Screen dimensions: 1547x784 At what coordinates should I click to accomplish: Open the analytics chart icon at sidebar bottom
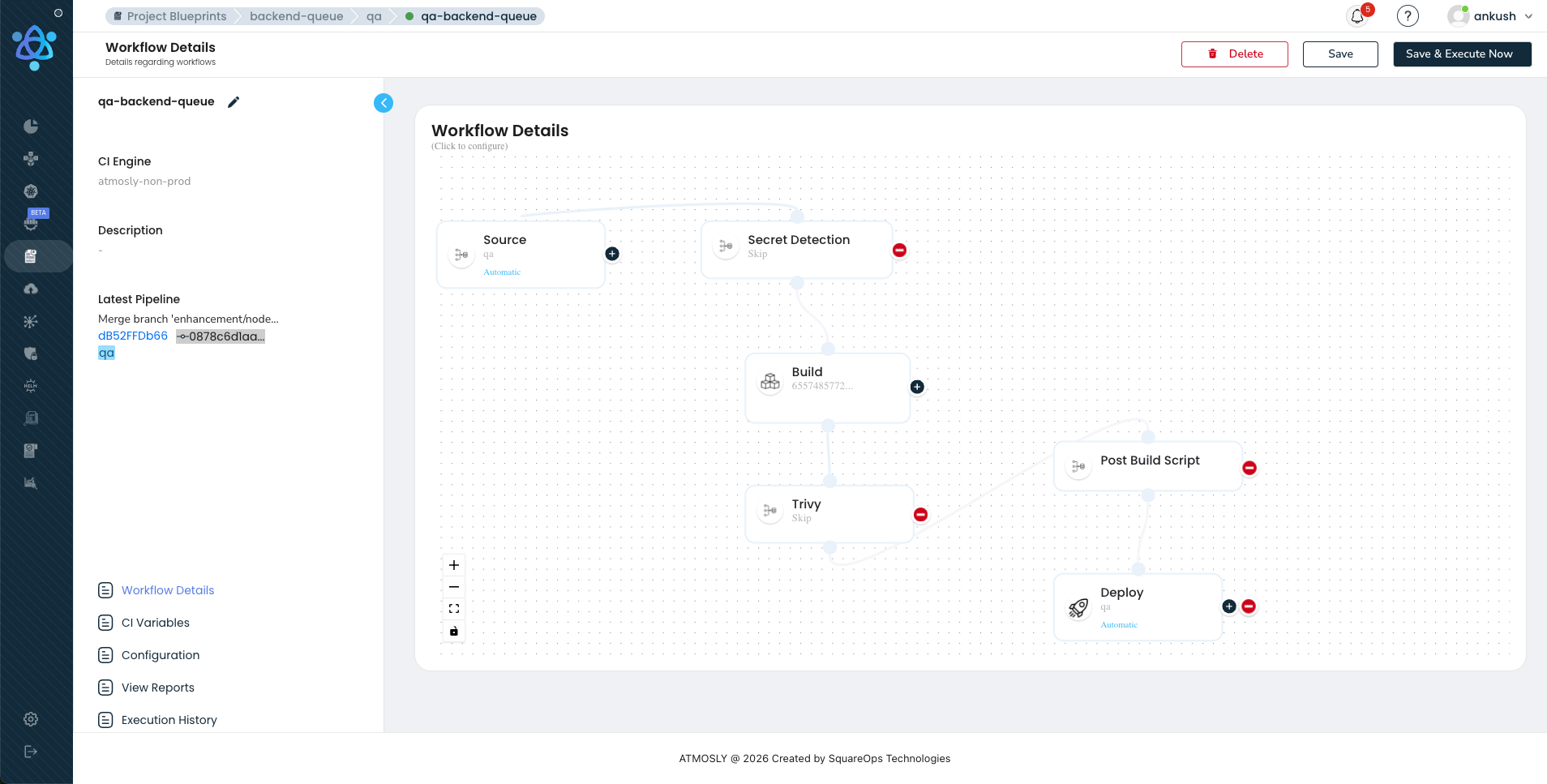tap(30, 482)
